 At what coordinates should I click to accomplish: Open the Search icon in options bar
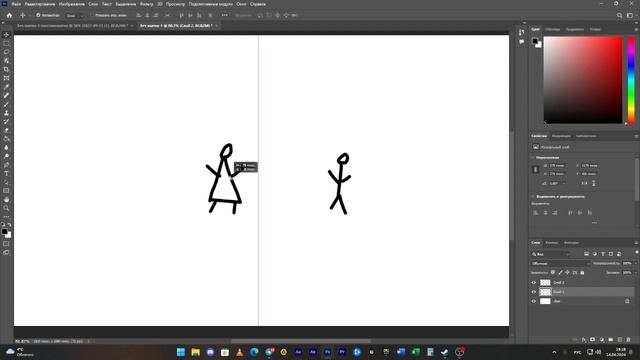(x=620, y=16)
